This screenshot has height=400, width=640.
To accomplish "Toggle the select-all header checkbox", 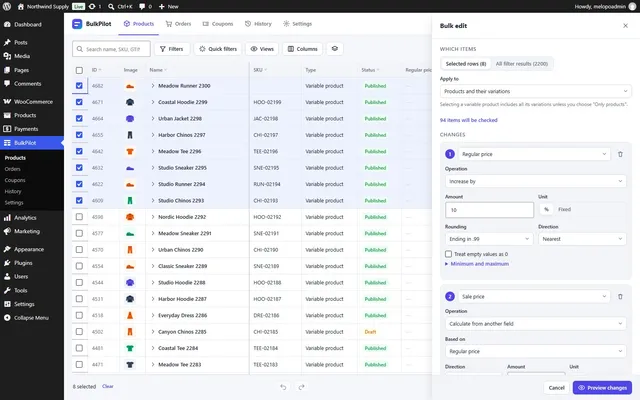I will coord(79,70).
